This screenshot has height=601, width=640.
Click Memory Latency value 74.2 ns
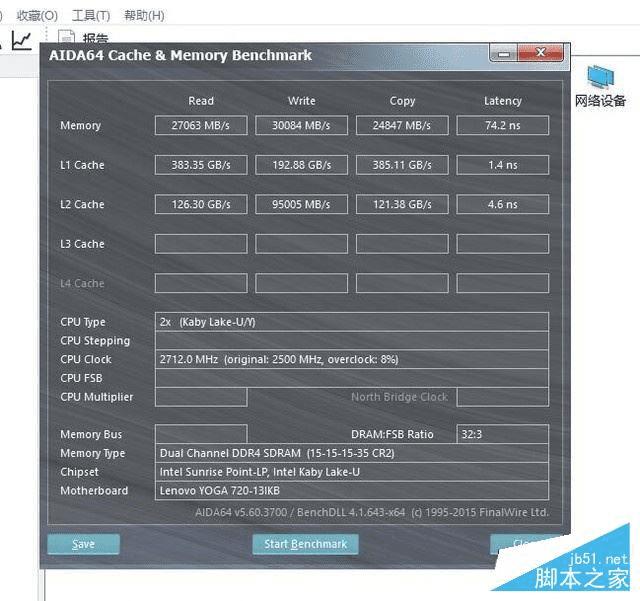[x=502, y=125]
